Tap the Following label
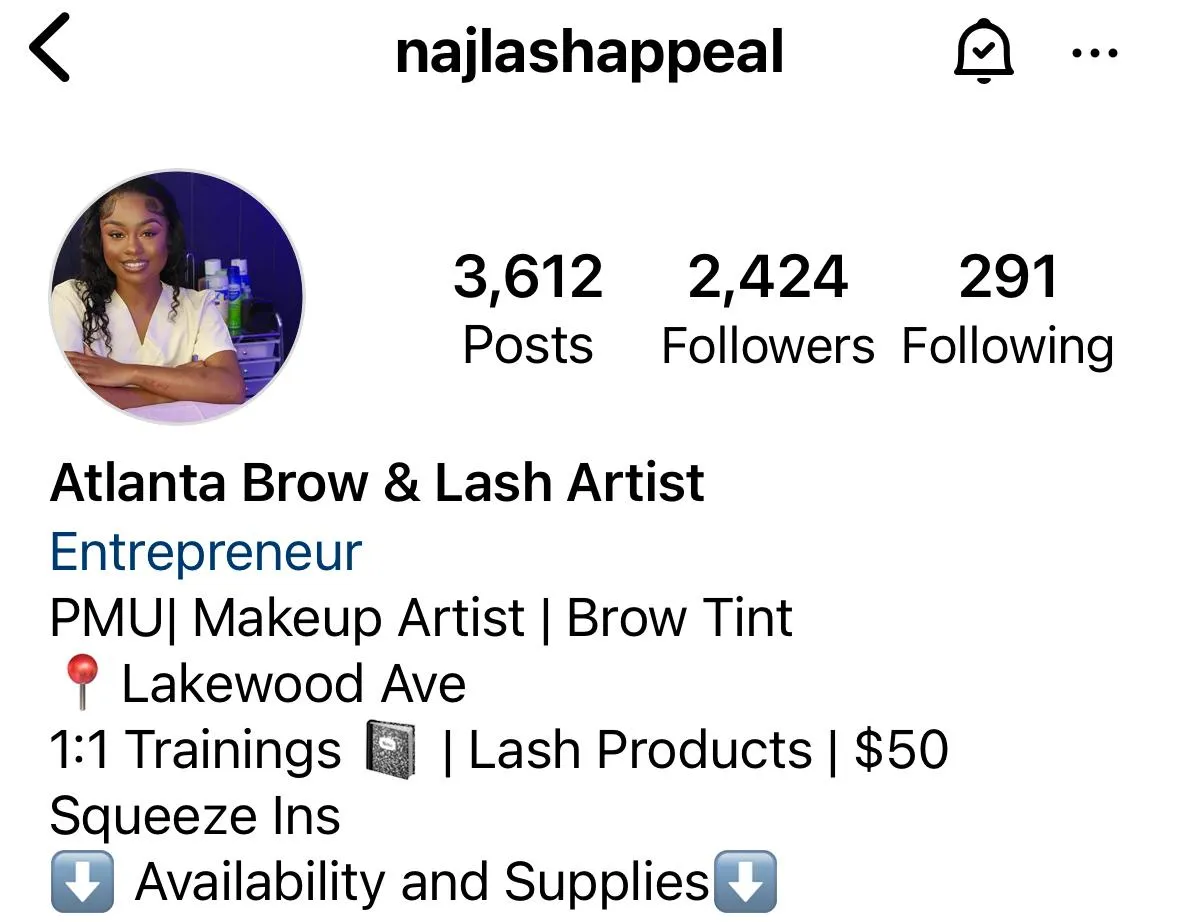 pos(1008,347)
